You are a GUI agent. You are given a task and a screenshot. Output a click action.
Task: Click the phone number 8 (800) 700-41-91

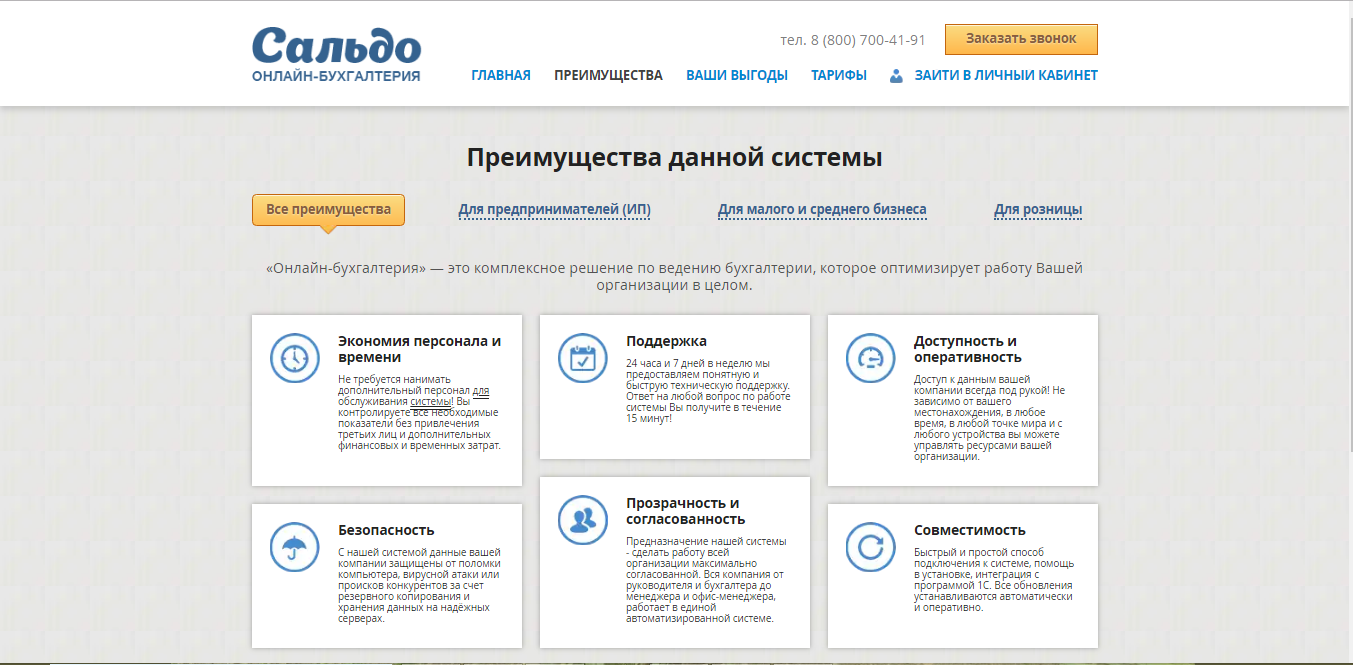click(867, 41)
